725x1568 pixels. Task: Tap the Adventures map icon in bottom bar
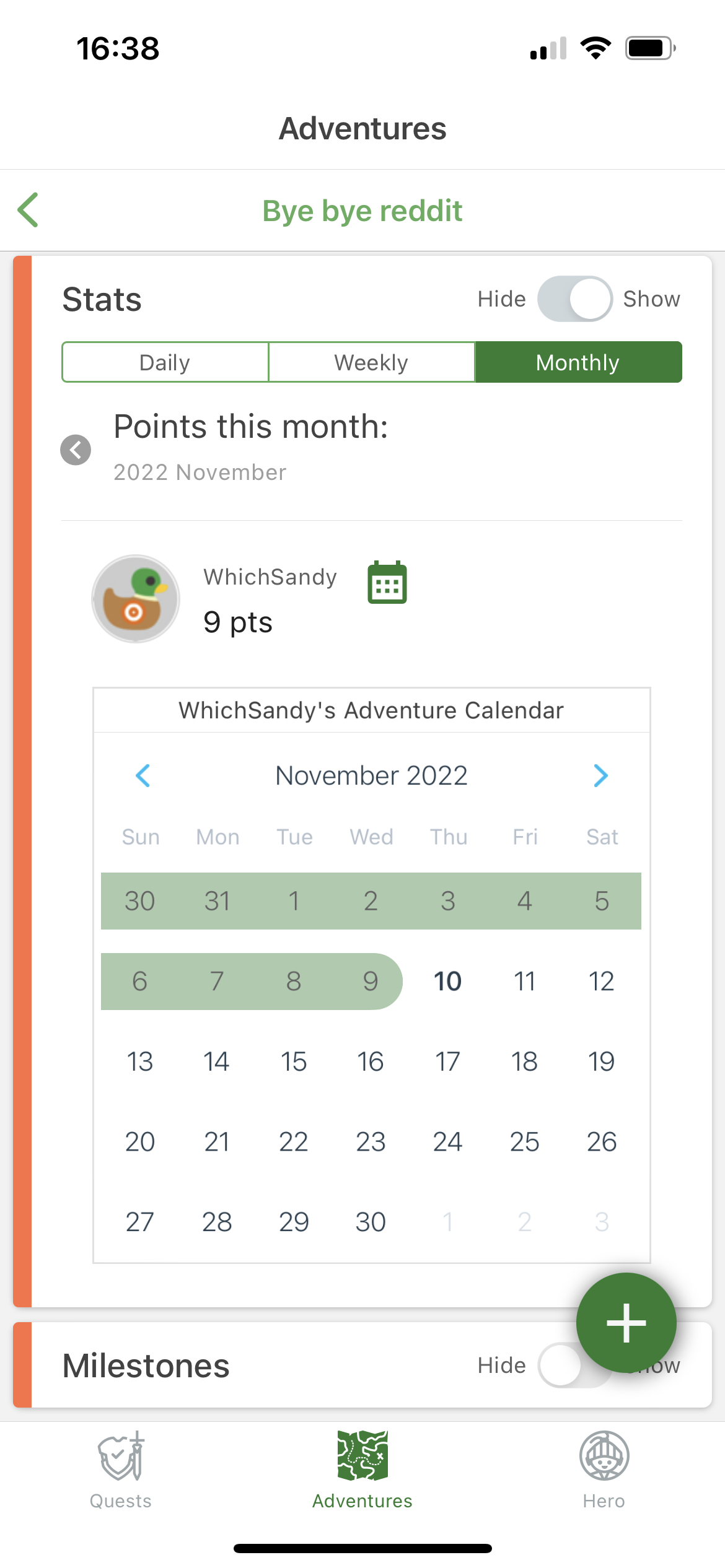point(362,1456)
